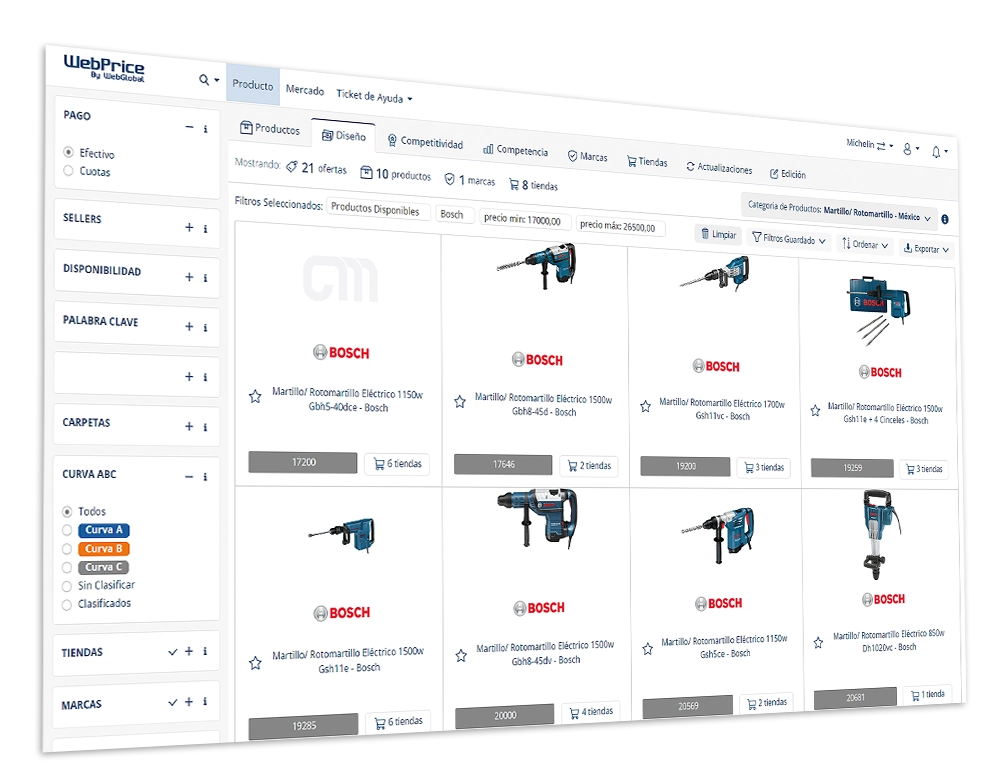The height and width of the screenshot is (779, 1000).
Task: Click the check icon in MARCAS filter
Action: (172, 702)
